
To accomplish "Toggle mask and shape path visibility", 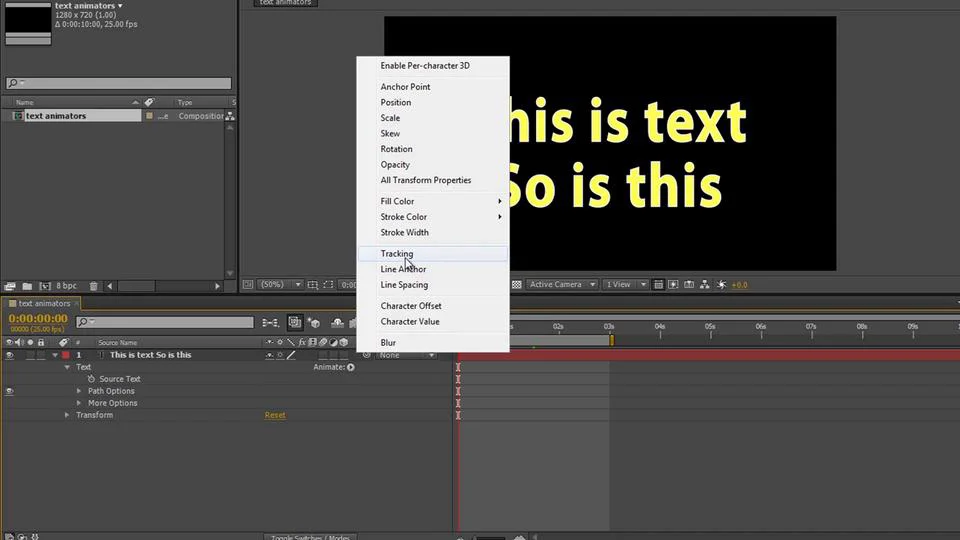I will tap(328, 285).
